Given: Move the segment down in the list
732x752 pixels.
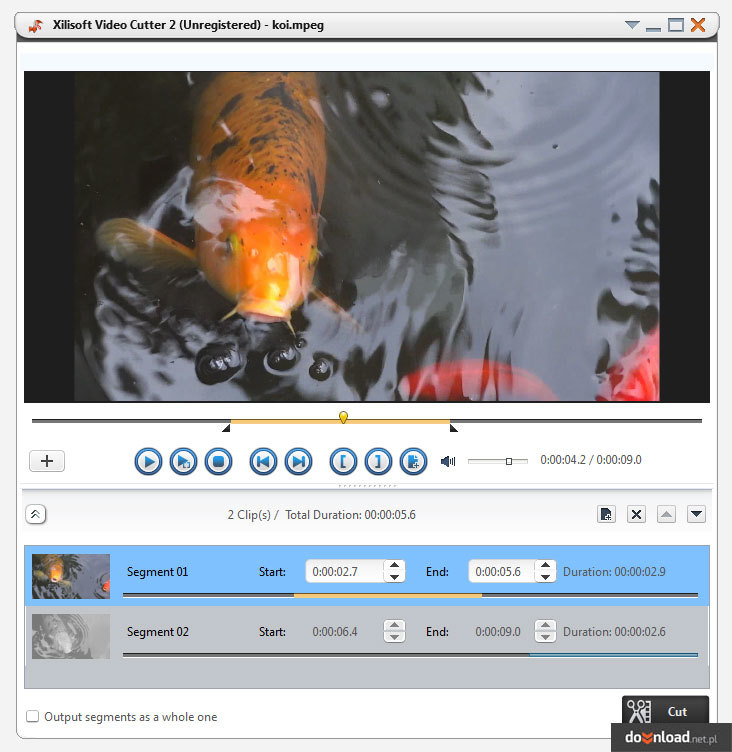Looking at the screenshot, I should tap(697, 514).
